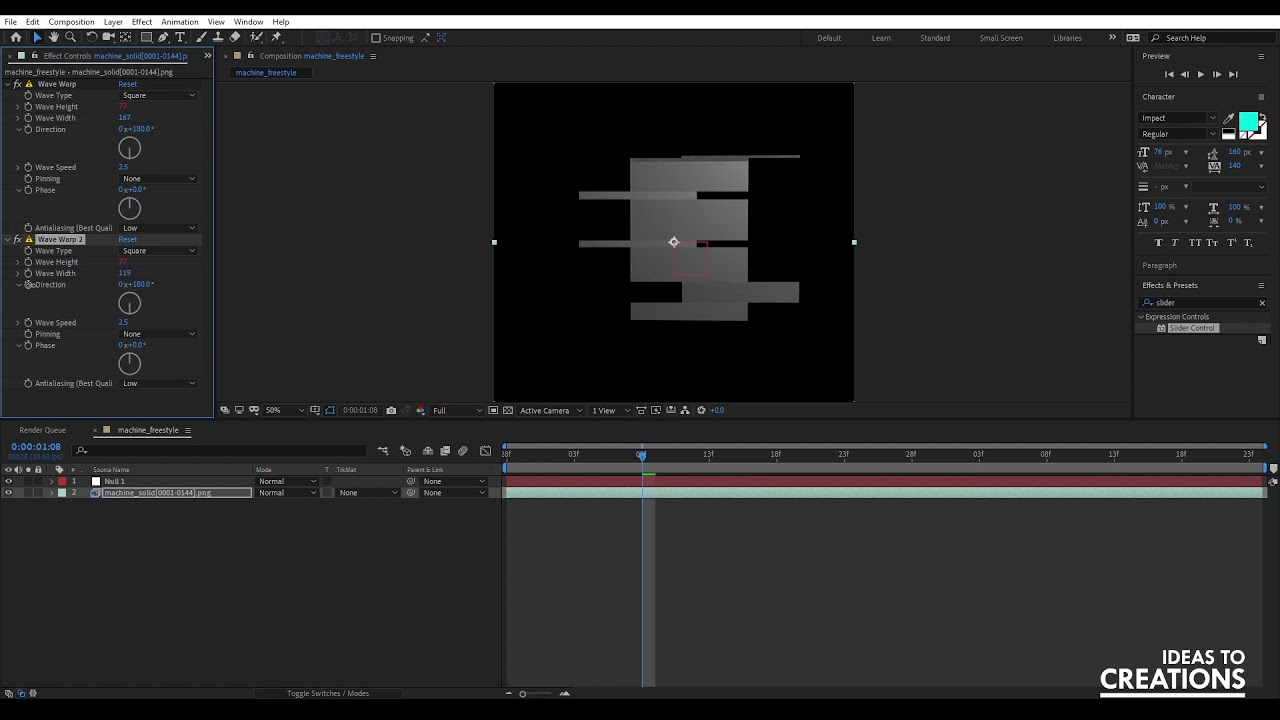Select the Pen tool
The image size is (1280, 720).
(163, 37)
